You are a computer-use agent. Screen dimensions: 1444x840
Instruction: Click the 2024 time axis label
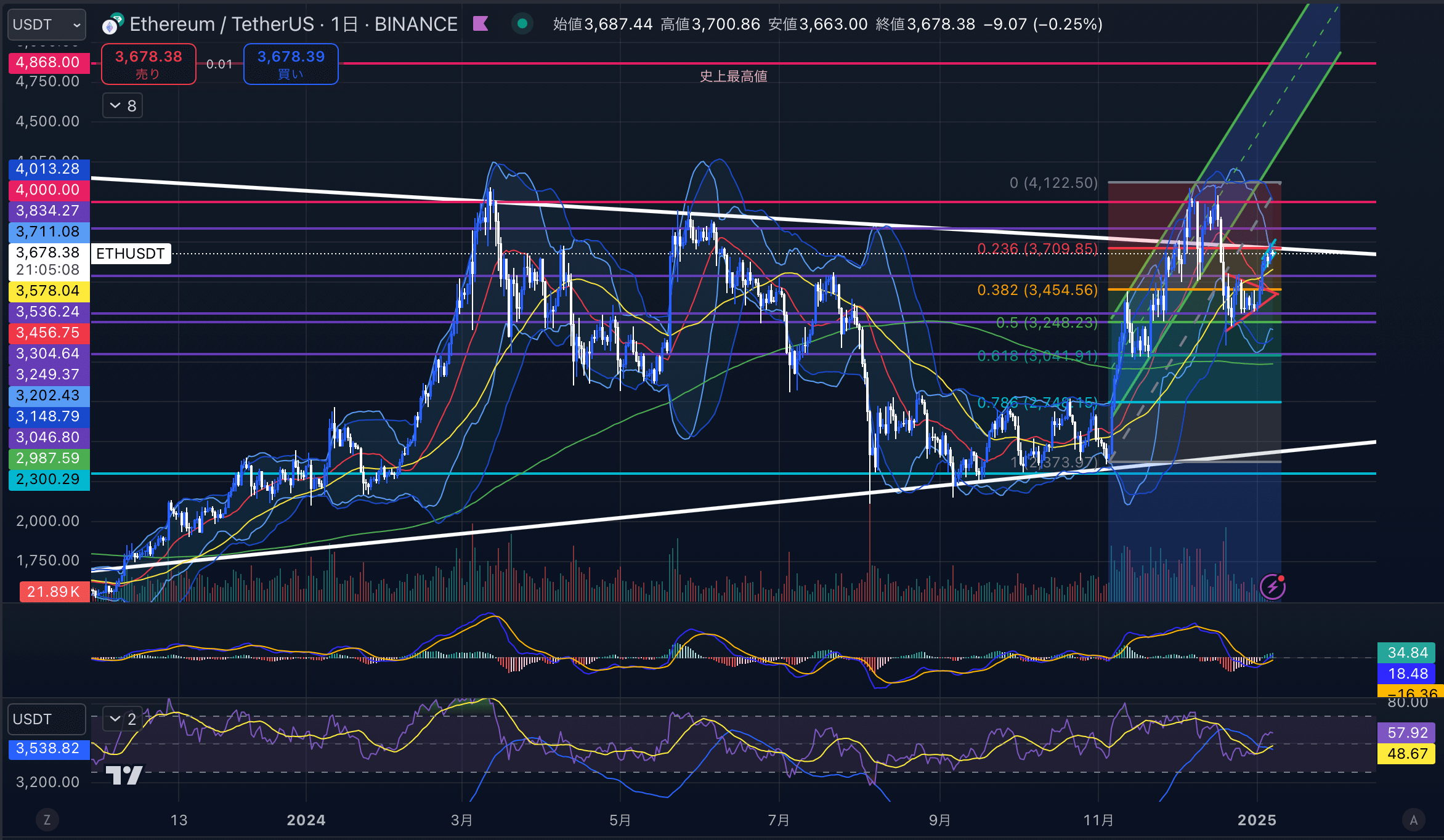coord(306,820)
